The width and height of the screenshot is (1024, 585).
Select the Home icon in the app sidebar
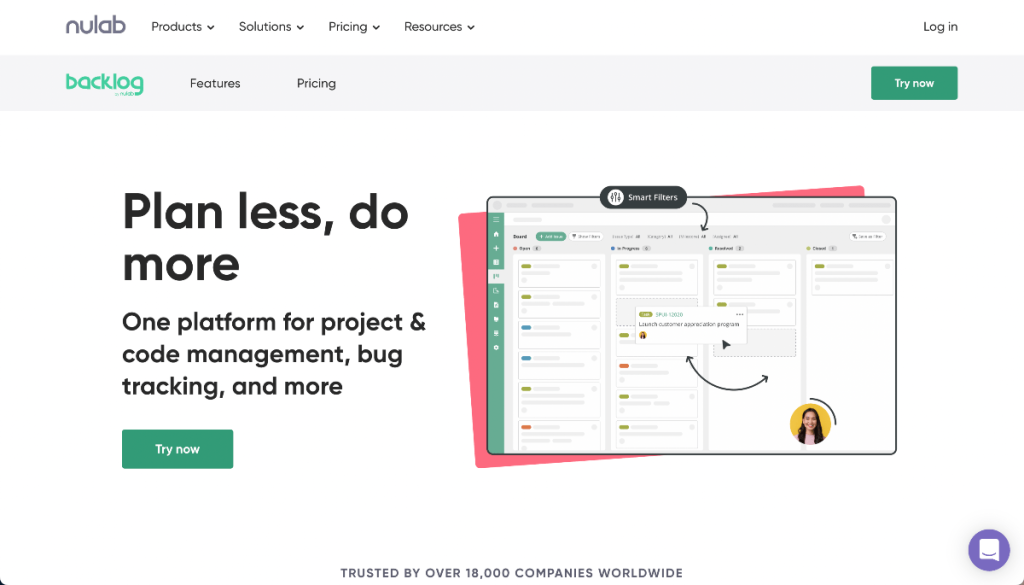(496, 234)
